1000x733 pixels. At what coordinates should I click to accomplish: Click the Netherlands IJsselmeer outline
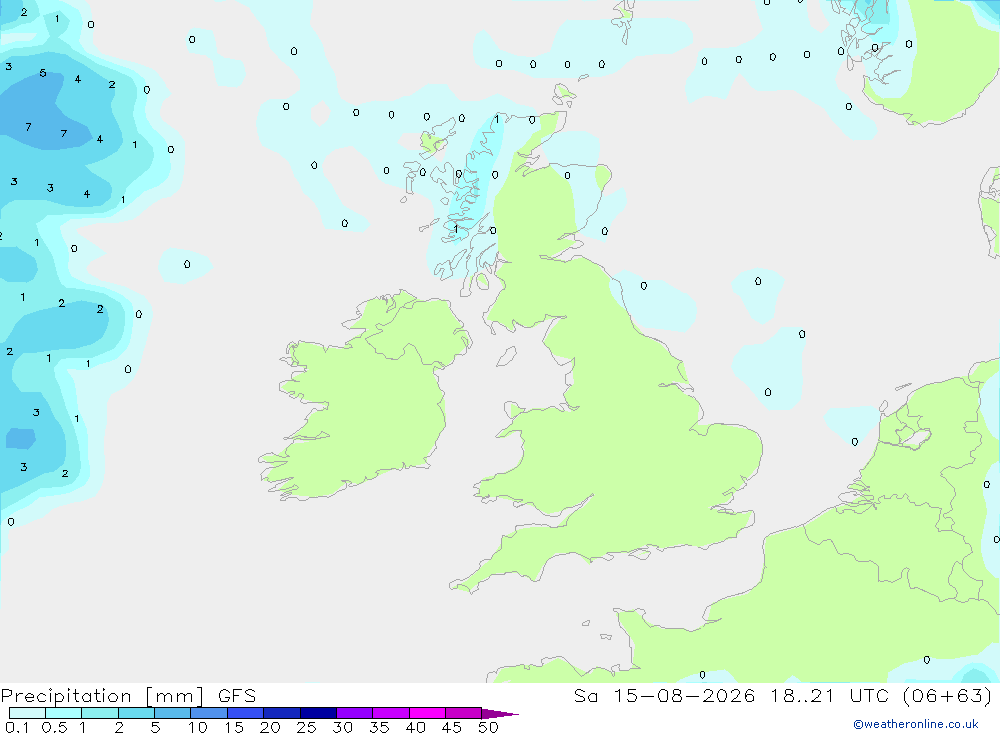[912, 436]
